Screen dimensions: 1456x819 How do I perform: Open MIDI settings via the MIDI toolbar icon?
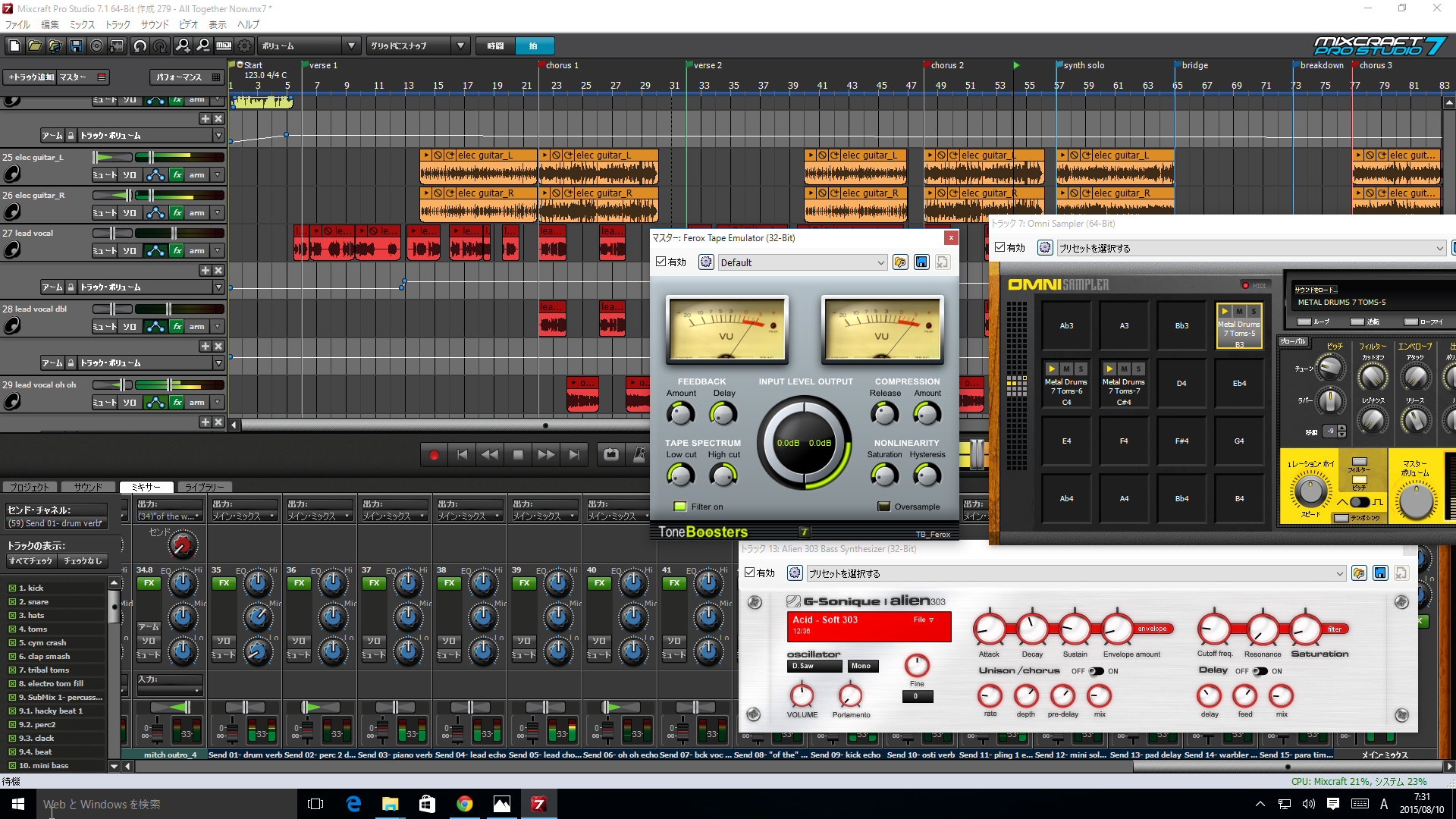click(223, 45)
